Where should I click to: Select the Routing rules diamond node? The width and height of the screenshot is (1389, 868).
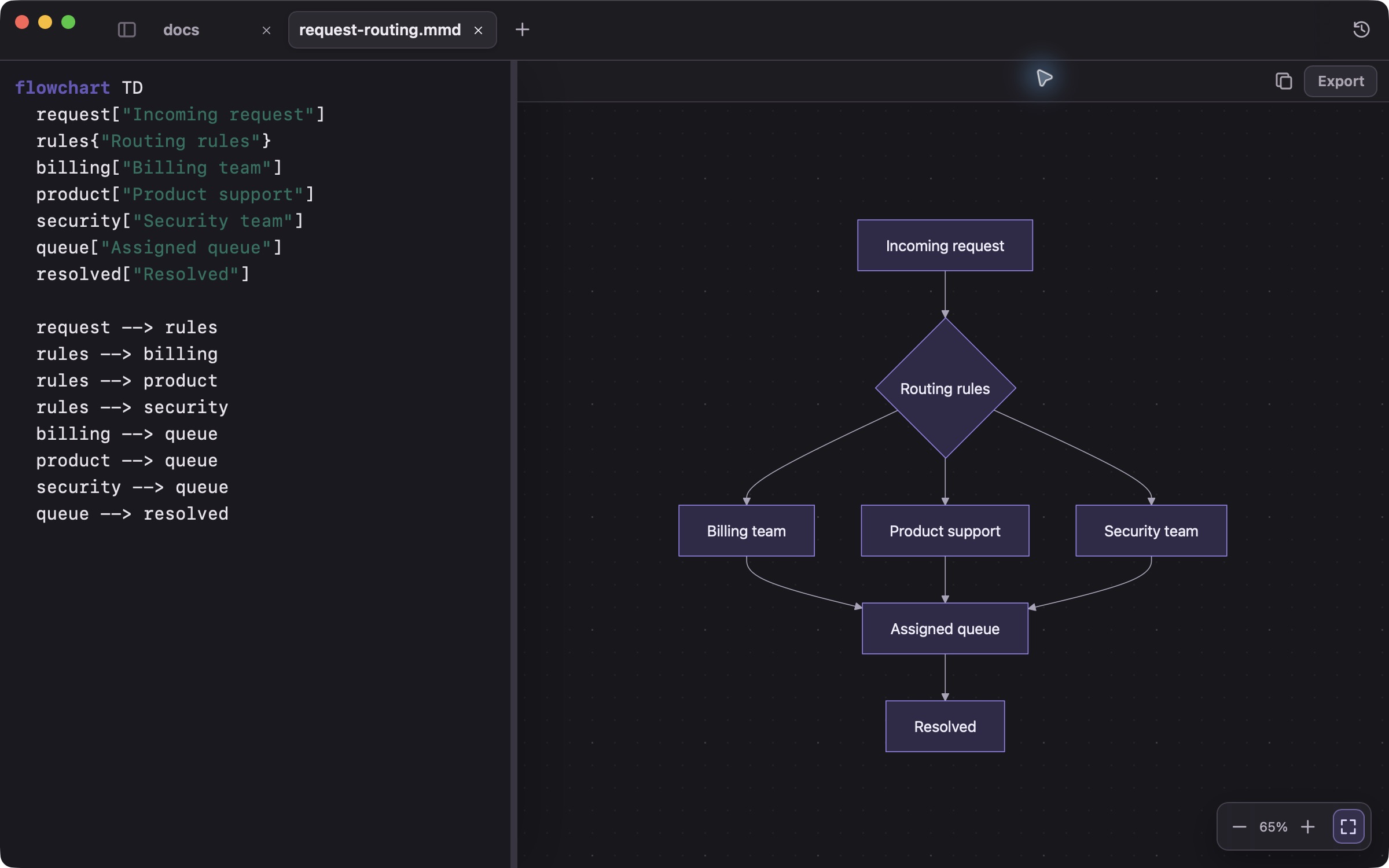pos(945,388)
